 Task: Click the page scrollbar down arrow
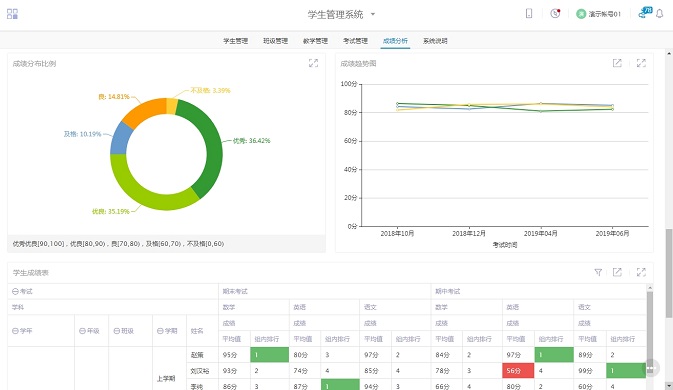pyautogui.click(x=669, y=386)
